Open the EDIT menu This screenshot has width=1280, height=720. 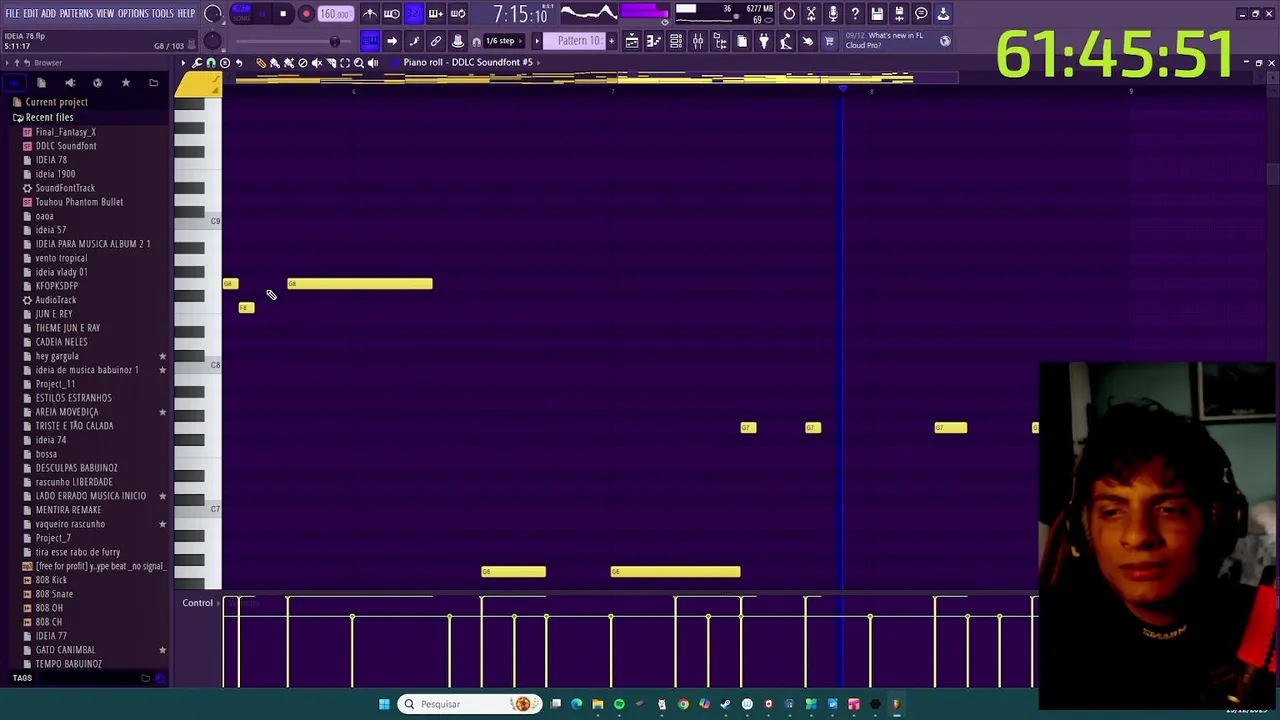coord(31,14)
